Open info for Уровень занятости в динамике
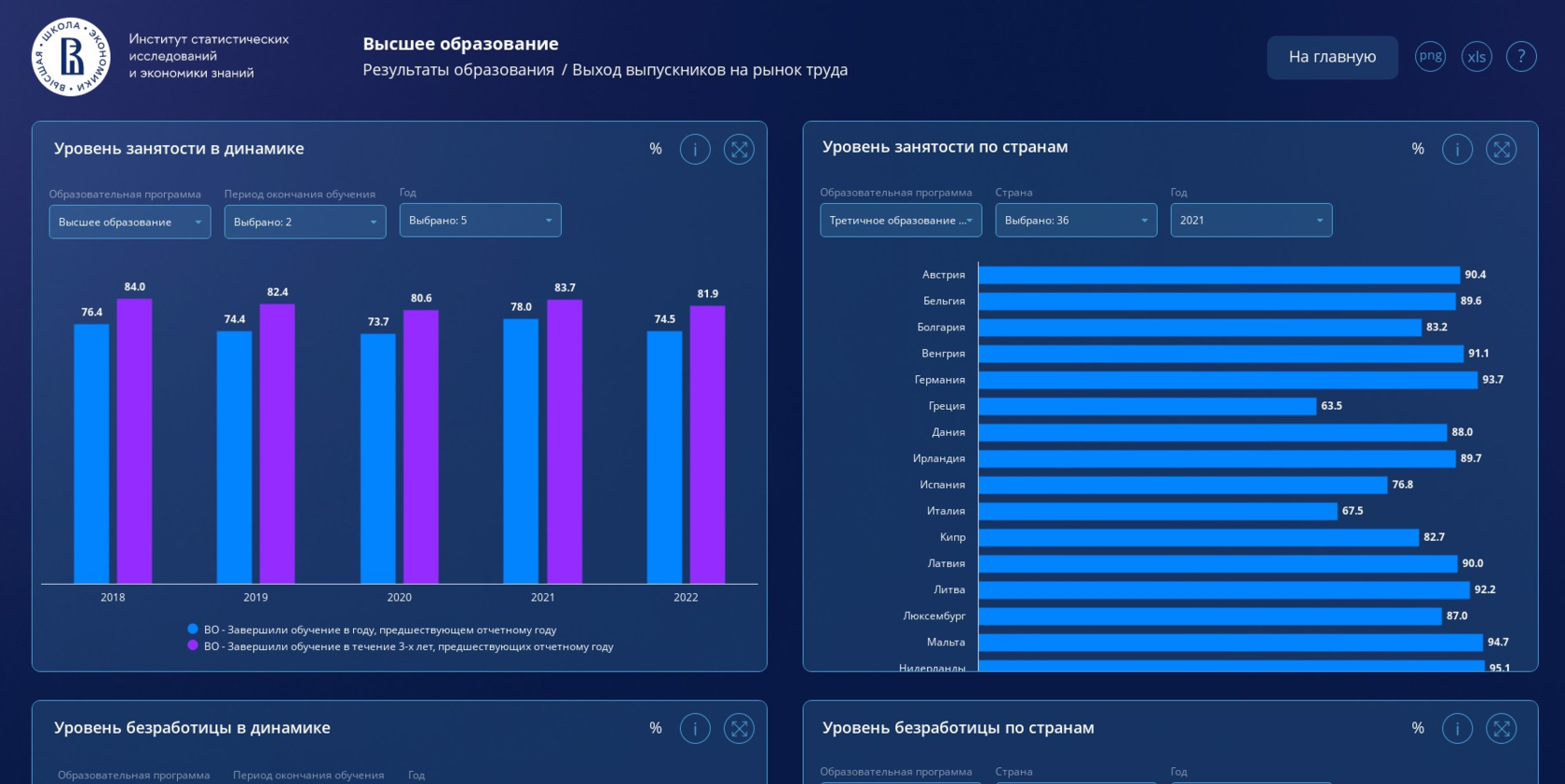Screen dimensions: 1565x784 [695, 149]
